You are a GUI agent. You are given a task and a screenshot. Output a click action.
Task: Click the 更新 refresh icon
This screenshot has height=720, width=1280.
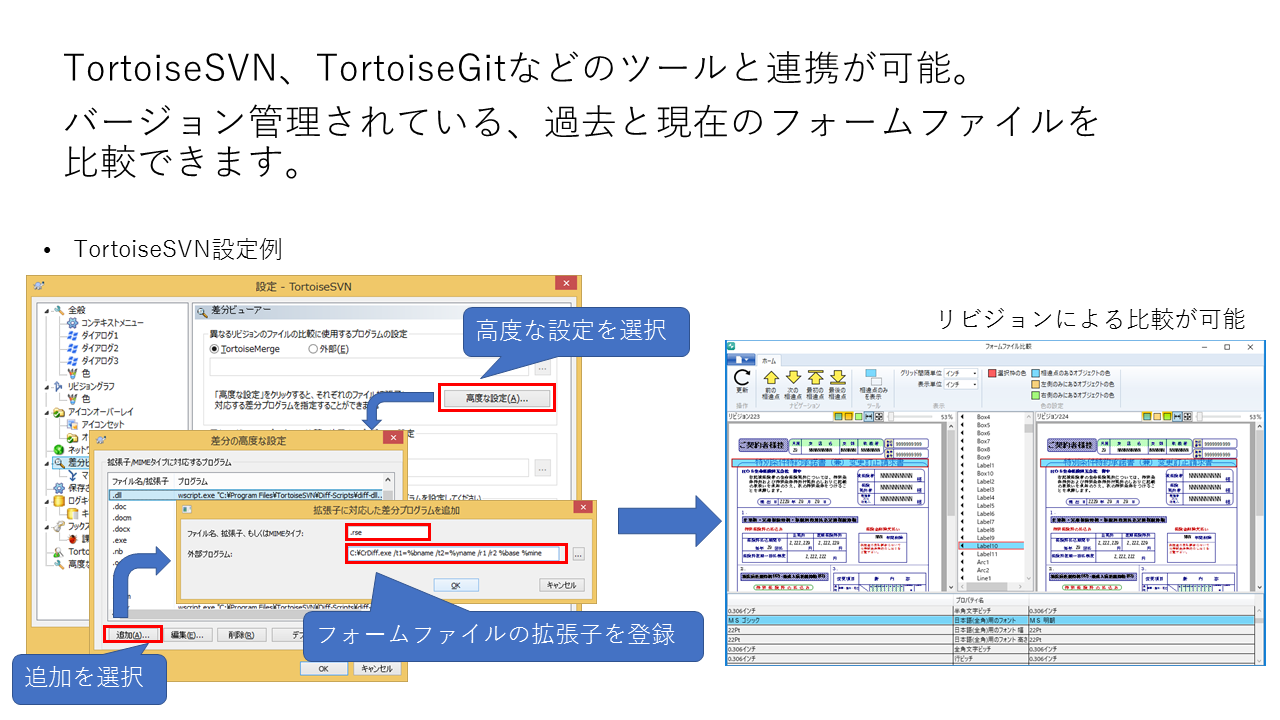coord(742,378)
